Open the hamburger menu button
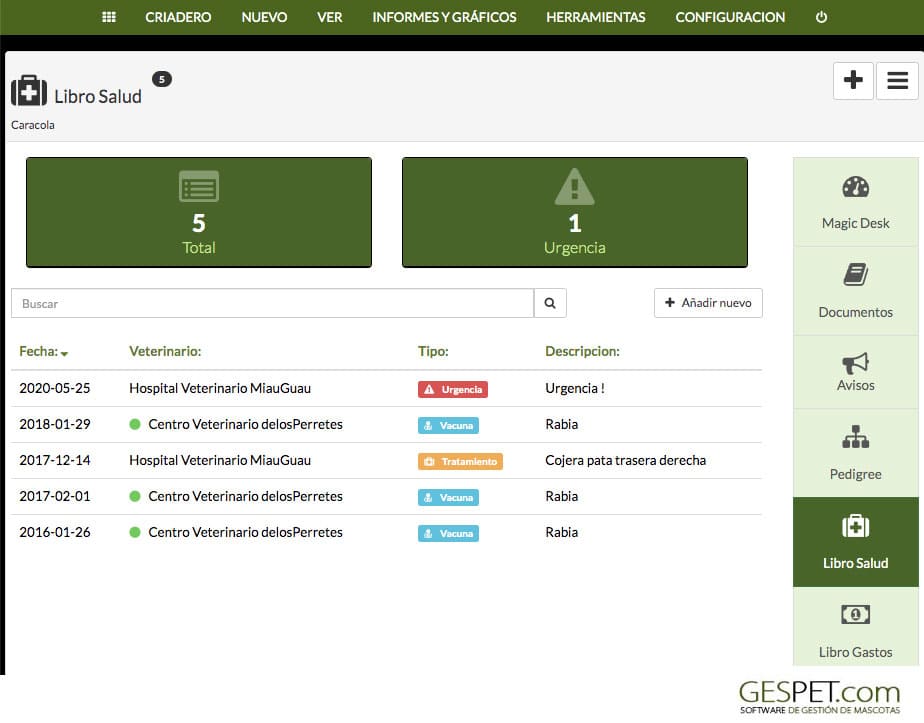 pos(897,80)
